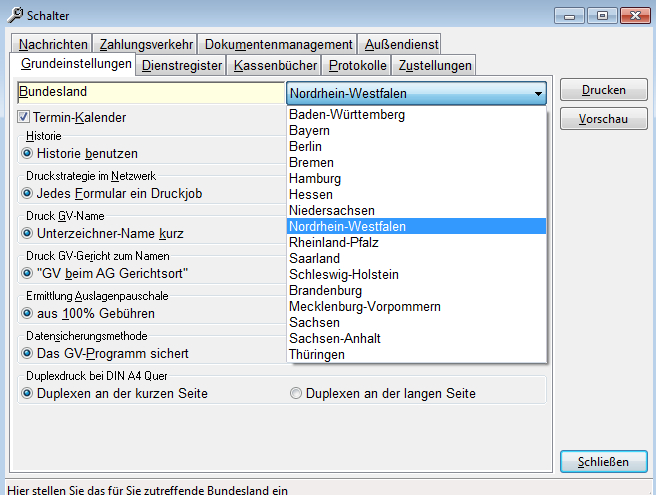Viewport: 656px width, 495px height.
Task: Pick Thüringen at the list bottom
Action: (x=316, y=355)
